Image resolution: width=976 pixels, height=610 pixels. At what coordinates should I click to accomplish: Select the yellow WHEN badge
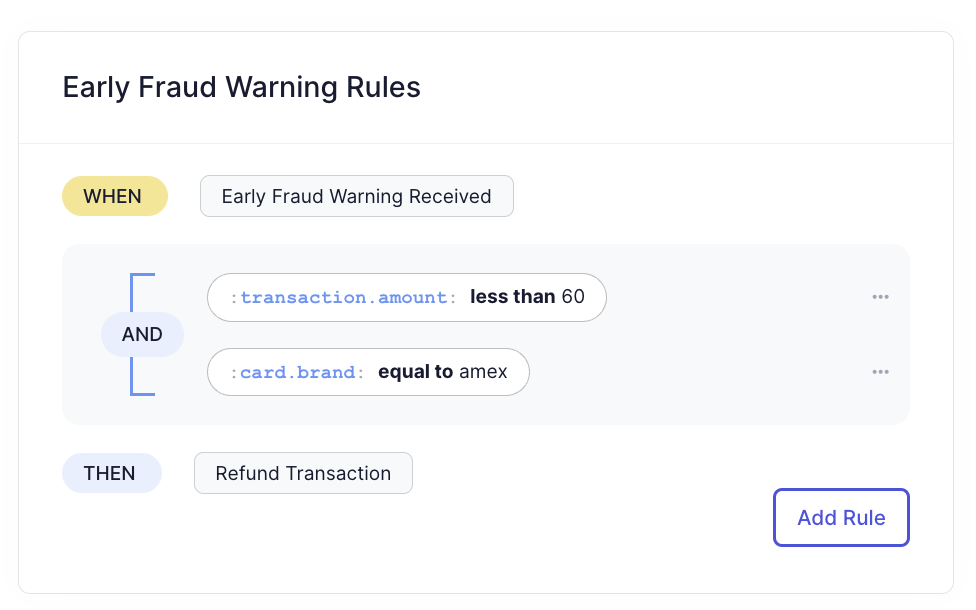(x=115, y=196)
